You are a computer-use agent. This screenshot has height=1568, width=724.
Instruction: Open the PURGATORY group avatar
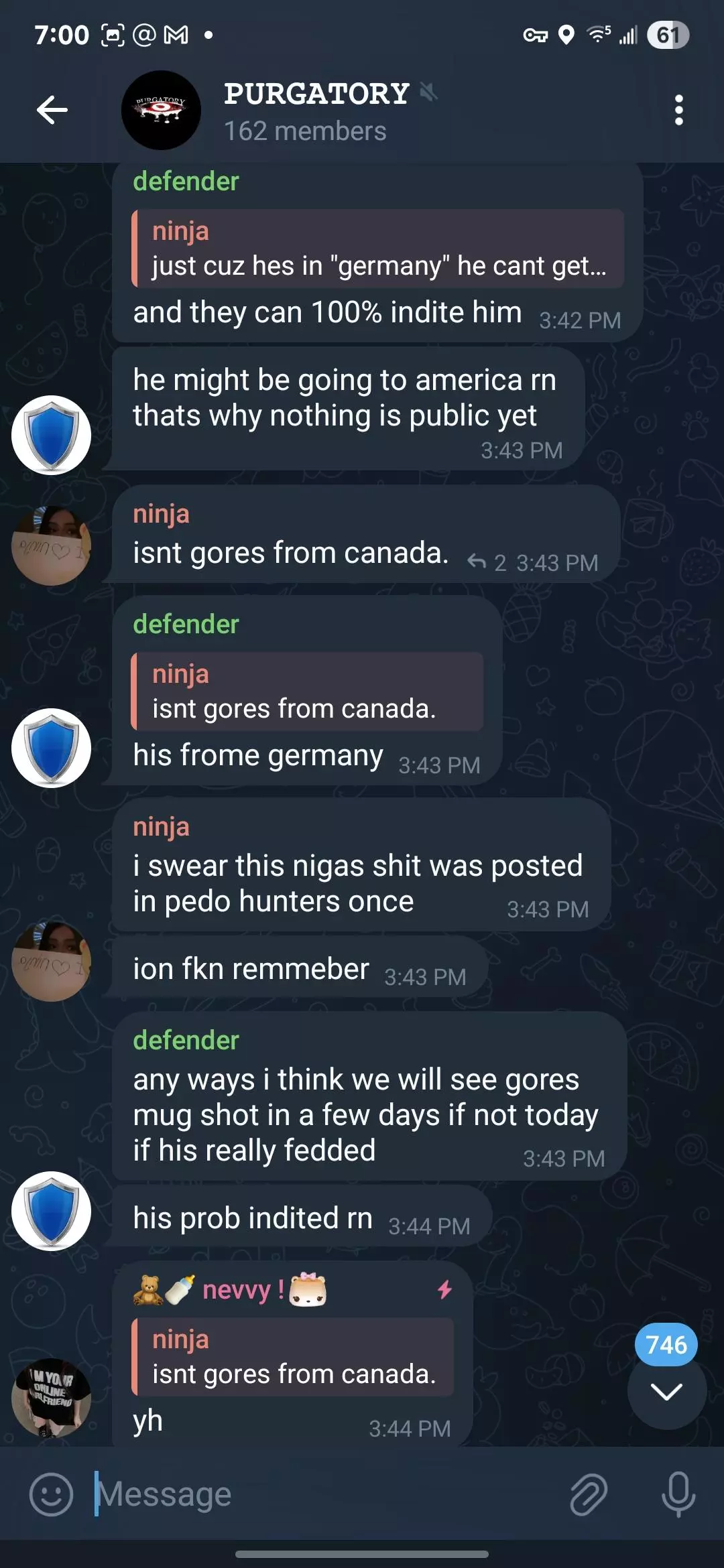point(161,110)
